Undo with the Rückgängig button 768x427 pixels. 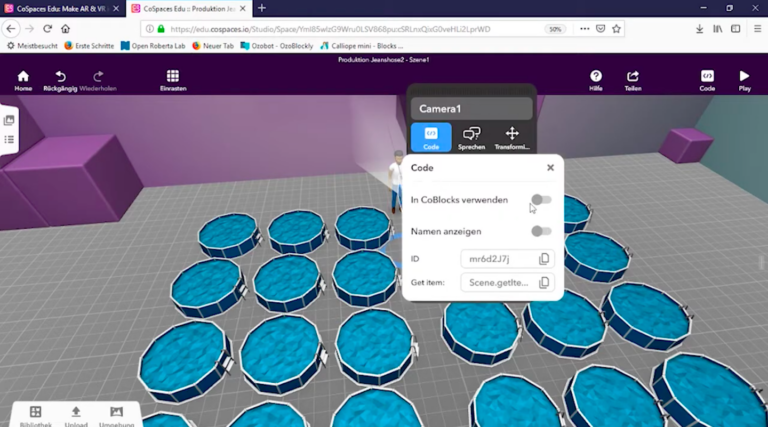pyautogui.click(x=60, y=81)
